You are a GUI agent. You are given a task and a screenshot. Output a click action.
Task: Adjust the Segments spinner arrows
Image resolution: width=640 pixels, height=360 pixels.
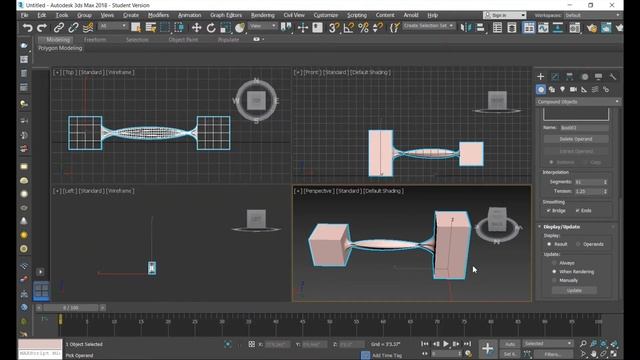coord(605,182)
